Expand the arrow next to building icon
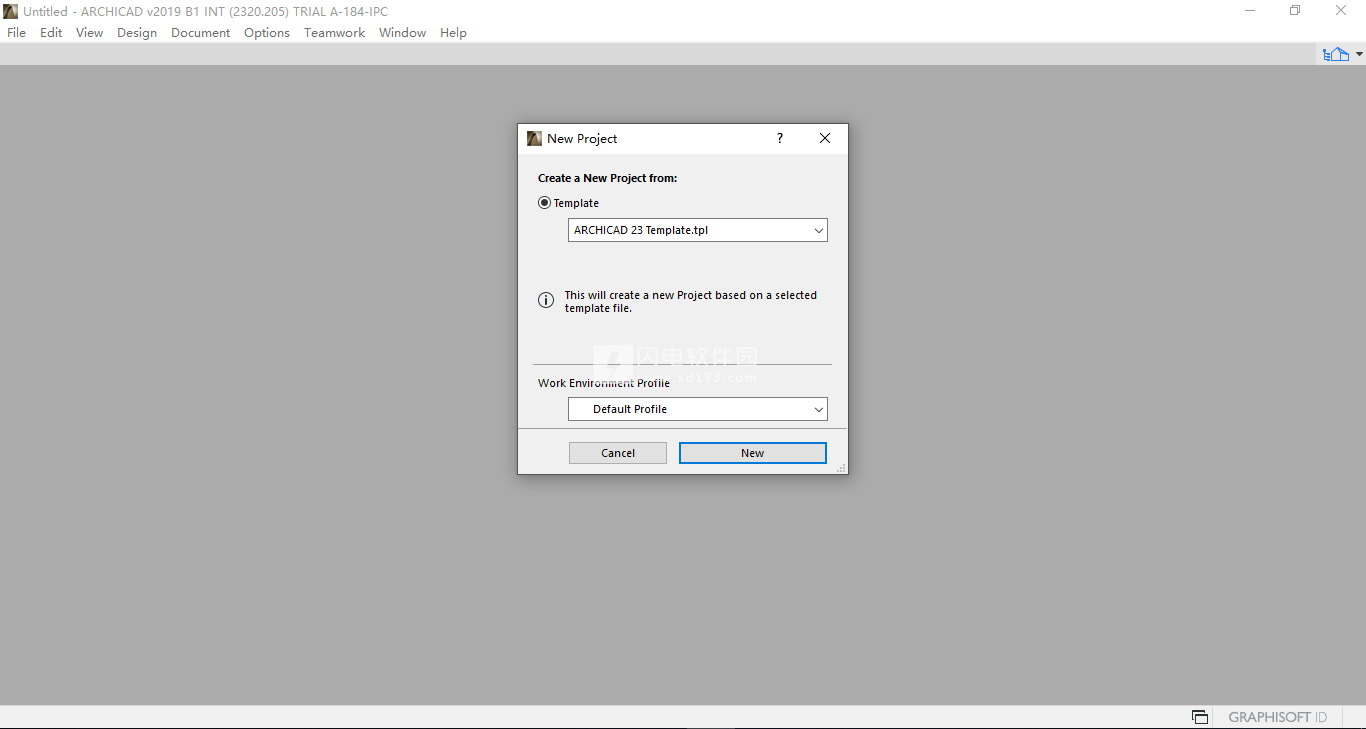The height and width of the screenshot is (729, 1366). 1359,54
